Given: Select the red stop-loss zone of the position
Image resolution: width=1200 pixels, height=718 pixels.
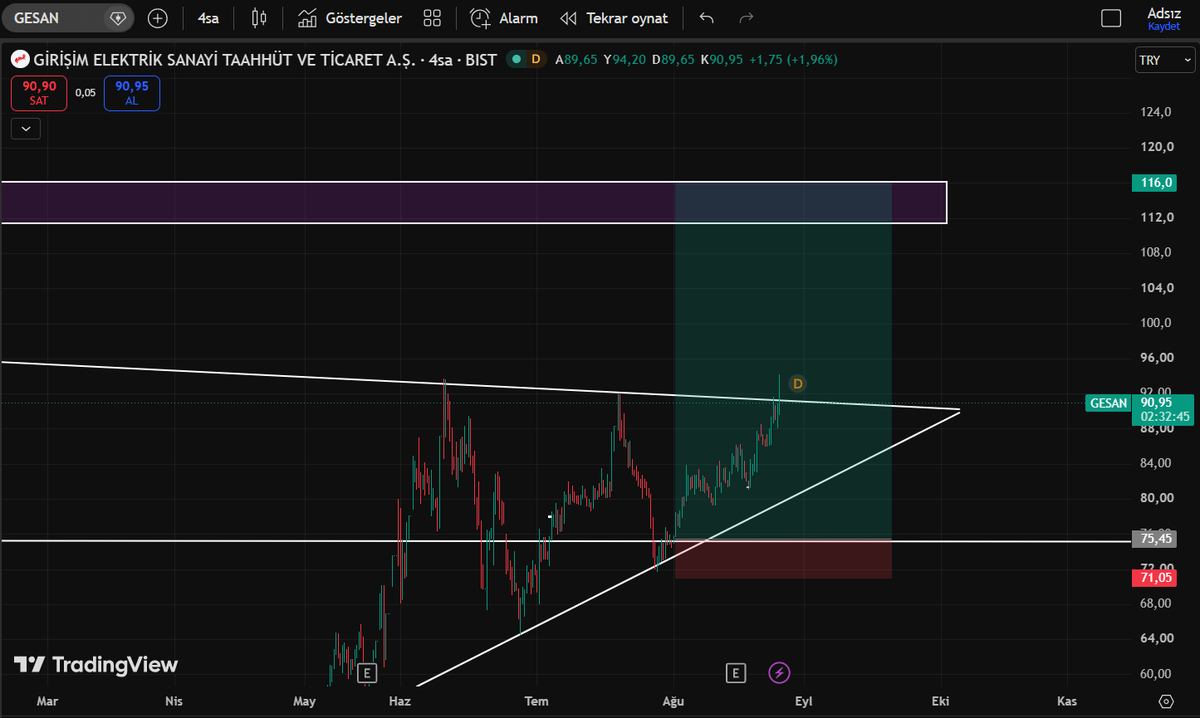Looking at the screenshot, I should coord(783,559).
